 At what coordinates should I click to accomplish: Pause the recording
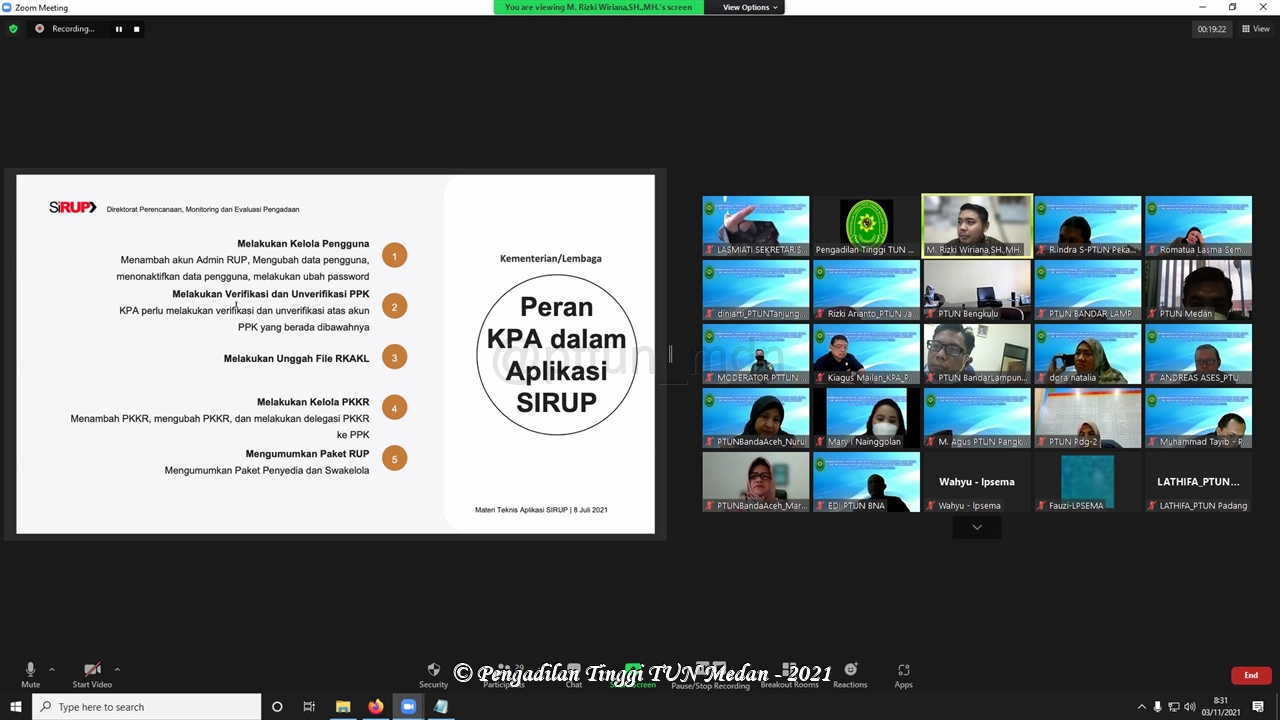(x=118, y=29)
